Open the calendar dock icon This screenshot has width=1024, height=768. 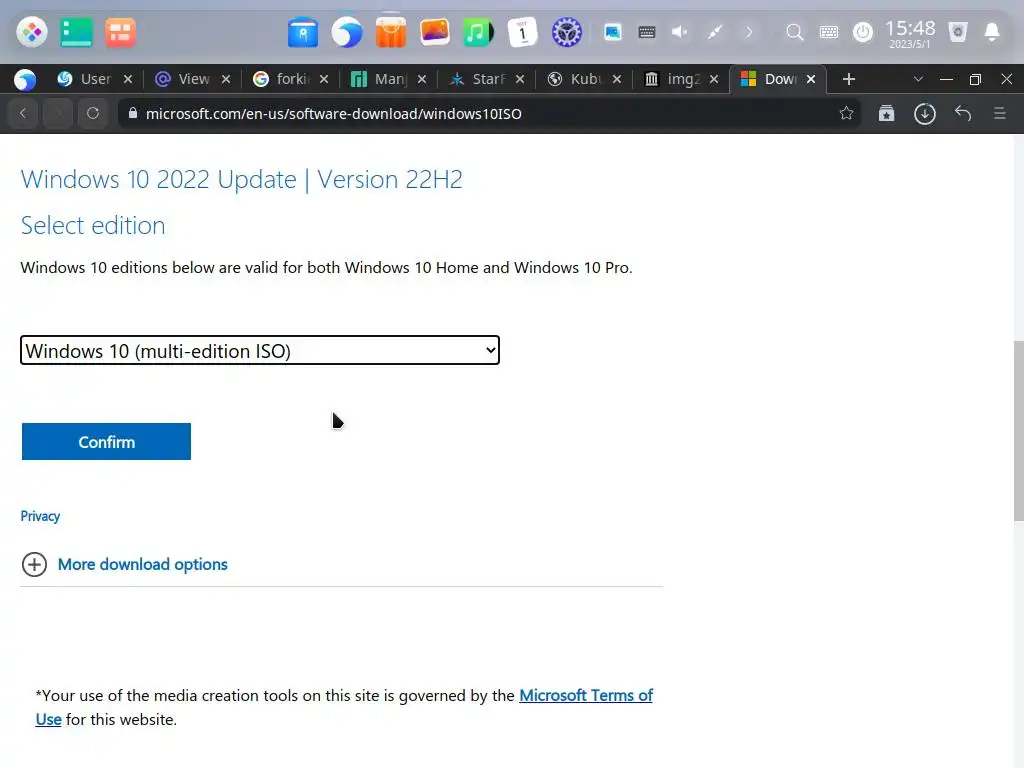tap(522, 32)
